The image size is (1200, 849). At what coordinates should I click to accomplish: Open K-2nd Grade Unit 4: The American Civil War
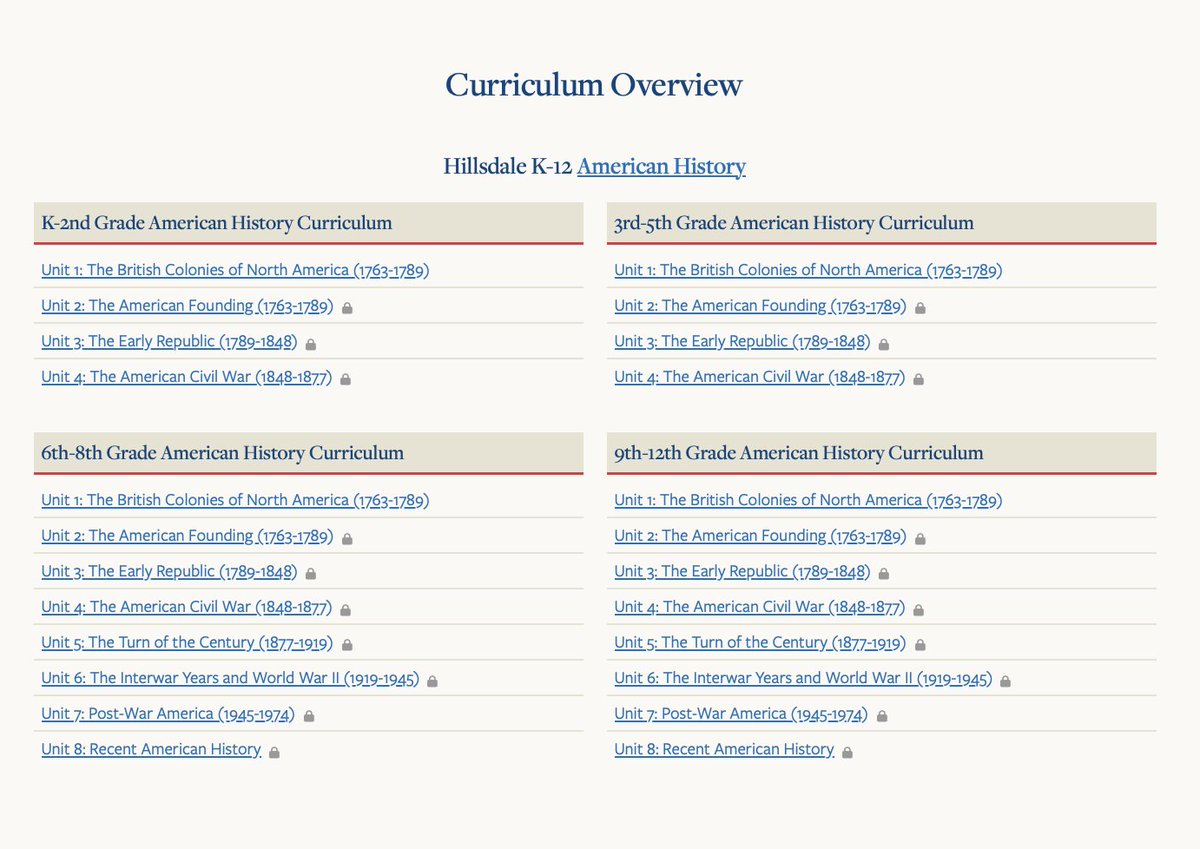tap(187, 377)
